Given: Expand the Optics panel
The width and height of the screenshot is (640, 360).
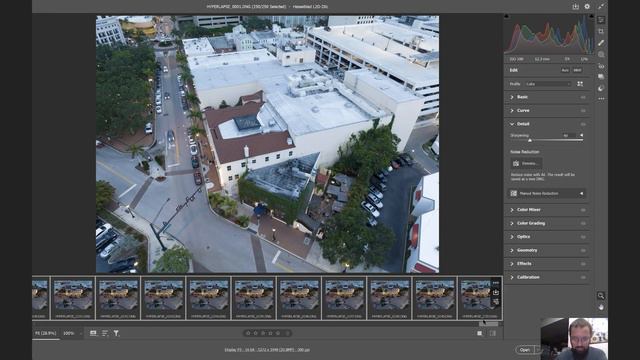Looking at the screenshot, I should point(512,237).
